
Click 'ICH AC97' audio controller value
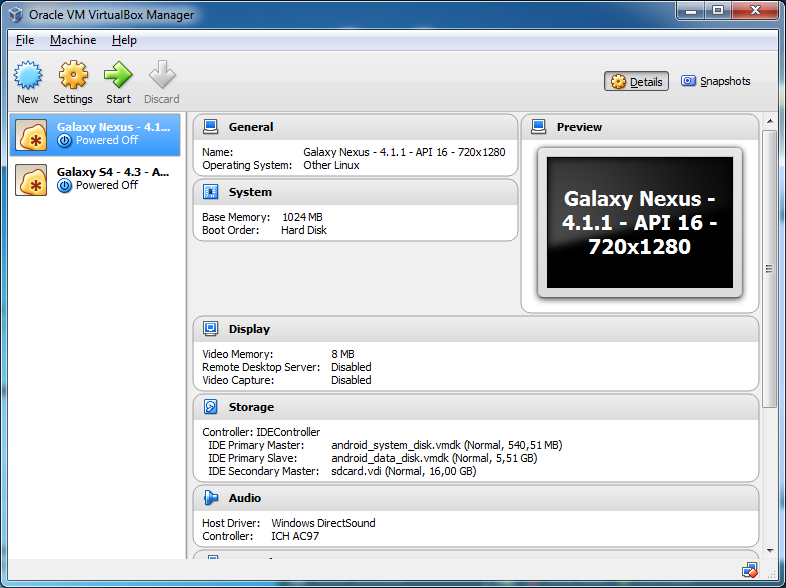click(295, 536)
